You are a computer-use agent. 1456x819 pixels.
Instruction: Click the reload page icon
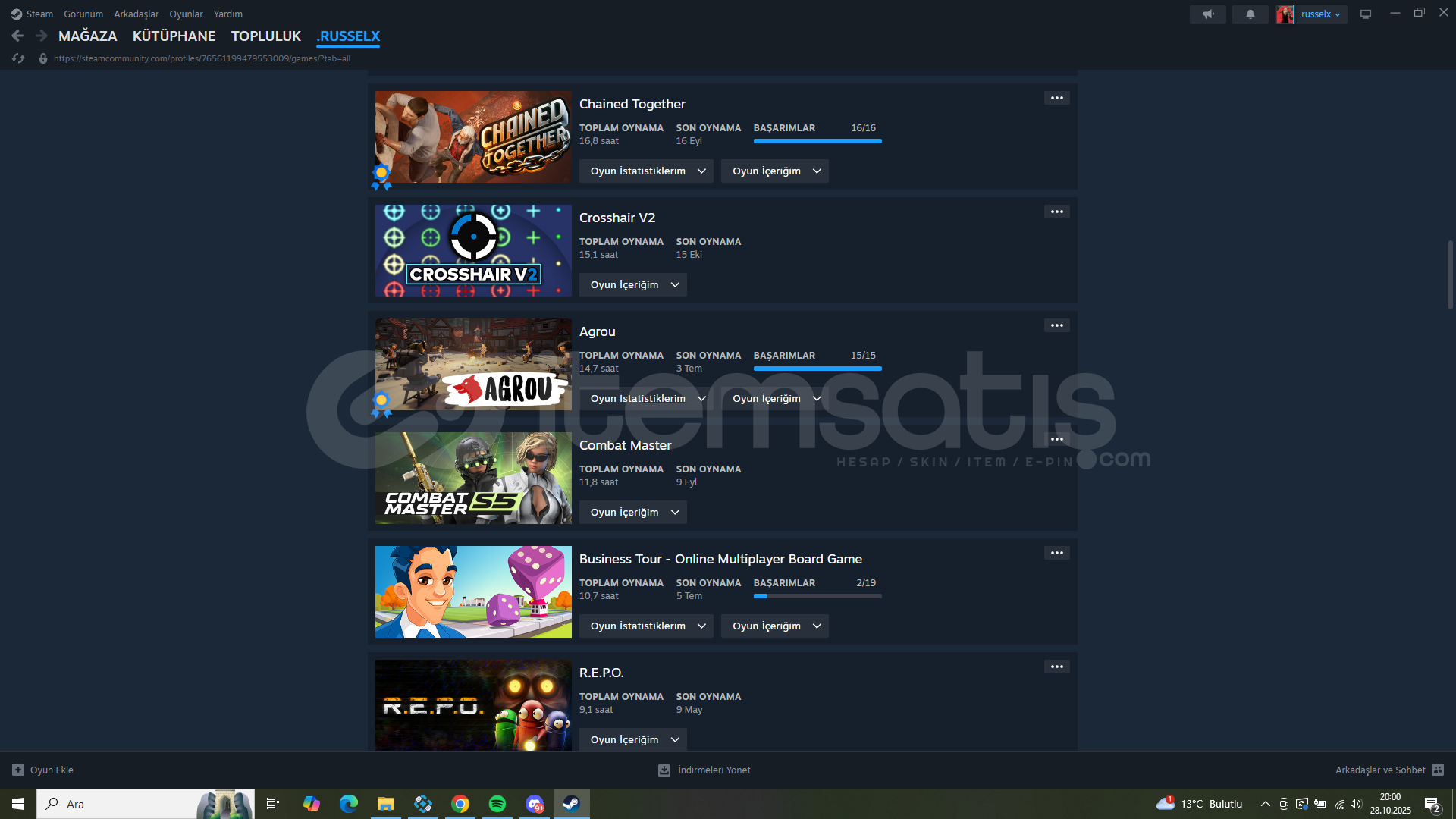point(18,58)
